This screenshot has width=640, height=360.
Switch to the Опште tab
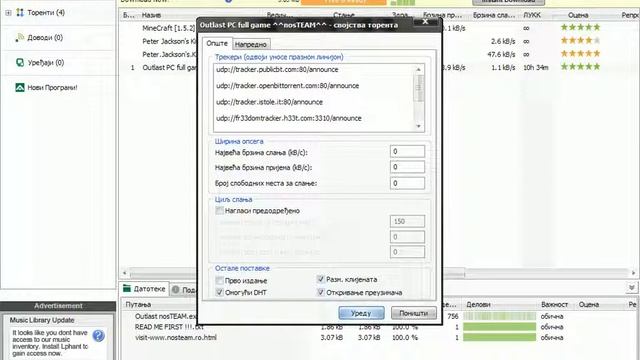217,43
